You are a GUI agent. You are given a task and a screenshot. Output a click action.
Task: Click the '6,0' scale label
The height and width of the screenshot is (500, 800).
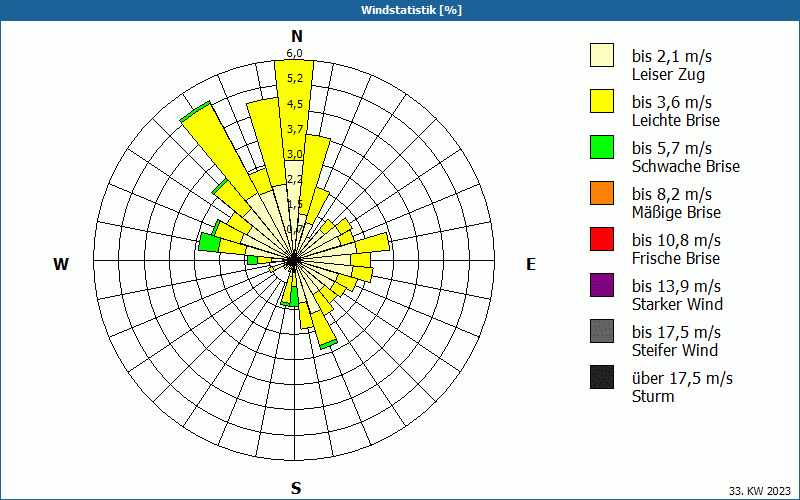(294, 53)
